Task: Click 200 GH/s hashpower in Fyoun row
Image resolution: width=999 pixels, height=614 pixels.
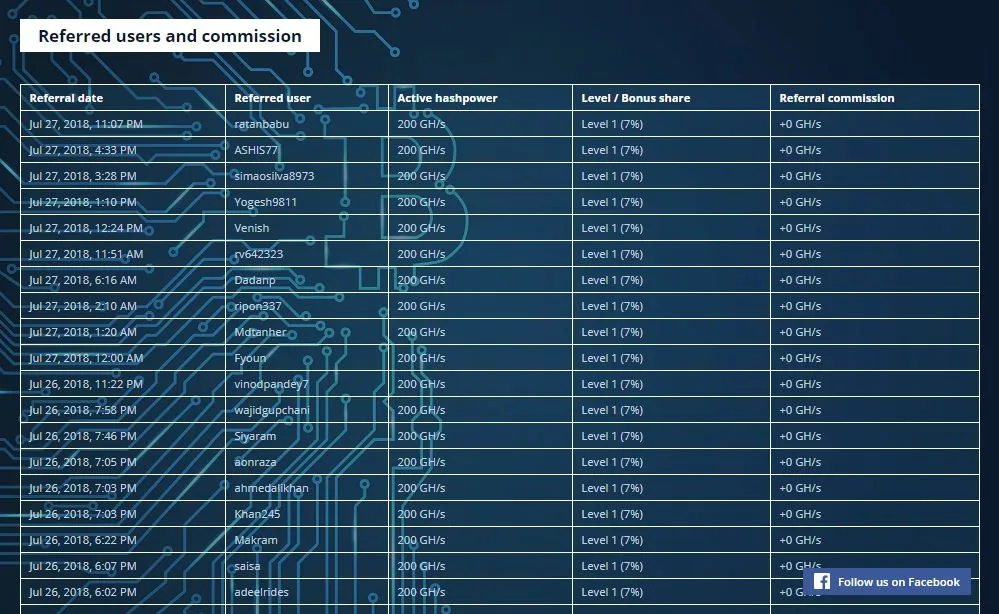Action: click(x=421, y=359)
